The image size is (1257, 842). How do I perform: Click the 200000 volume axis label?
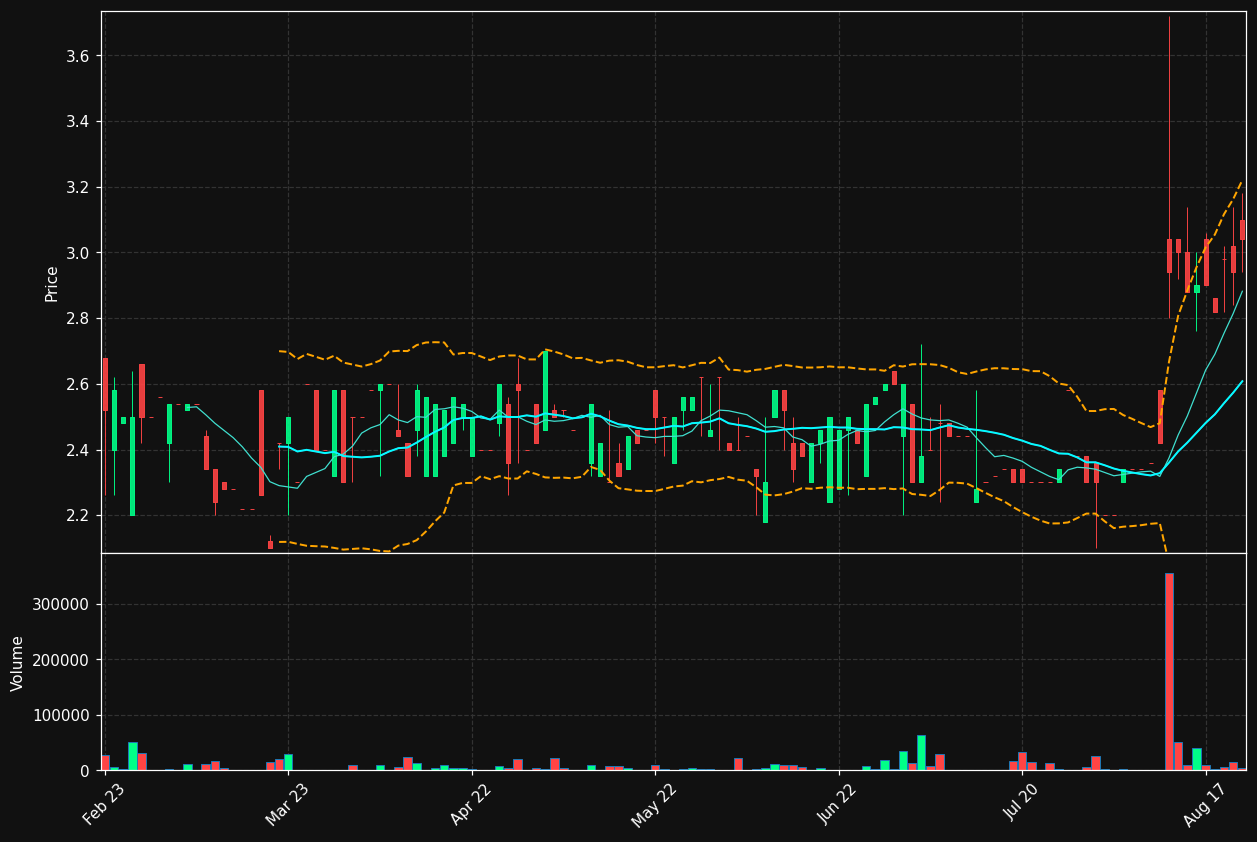tap(63, 660)
